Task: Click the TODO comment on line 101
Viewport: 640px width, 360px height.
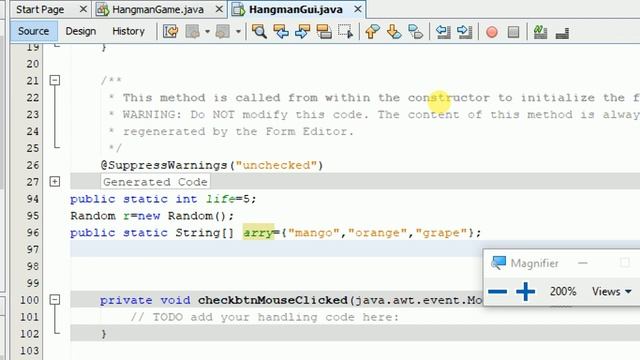Action: point(264,317)
